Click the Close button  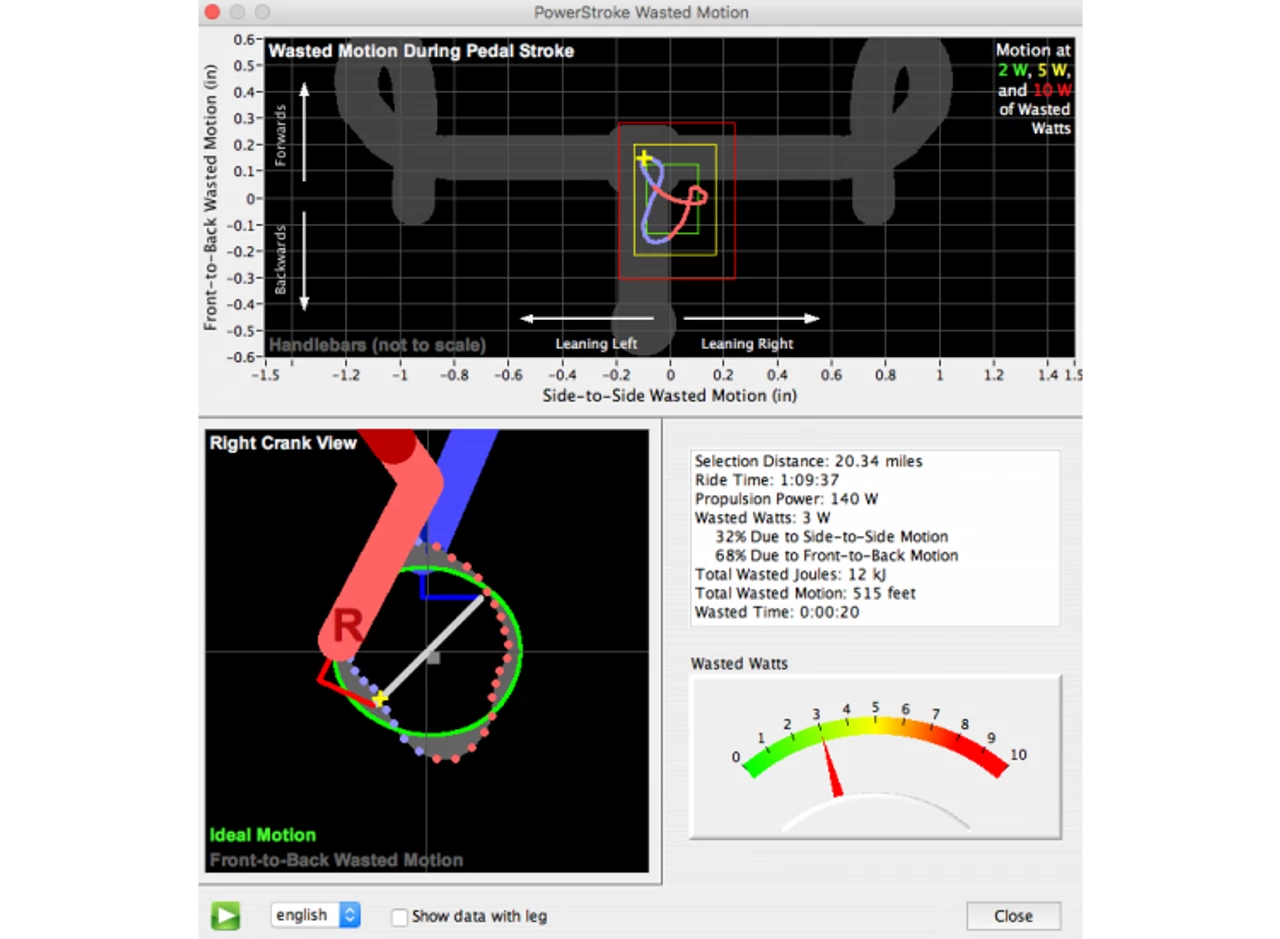pos(1013,916)
